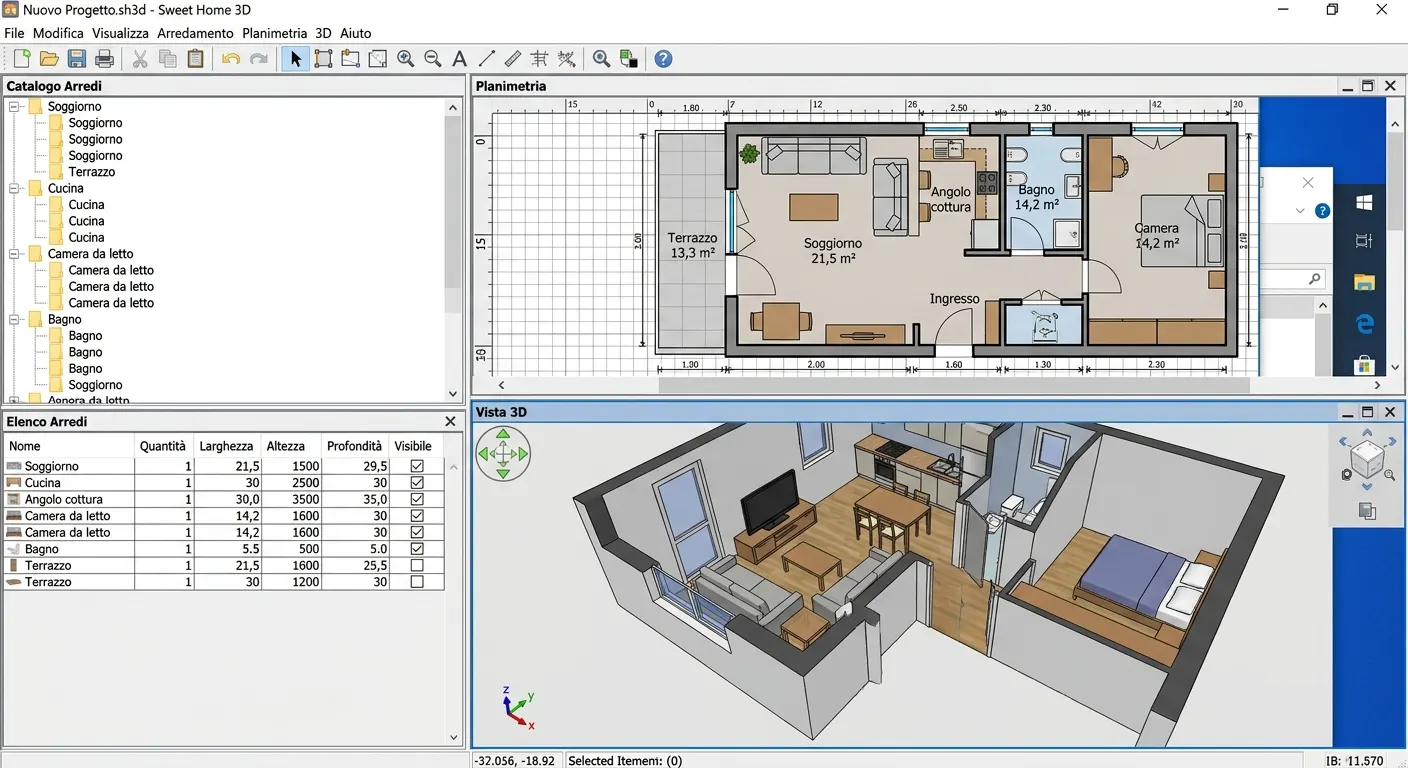Open the 3D menu
This screenshot has width=1408, height=768.
tap(323, 33)
